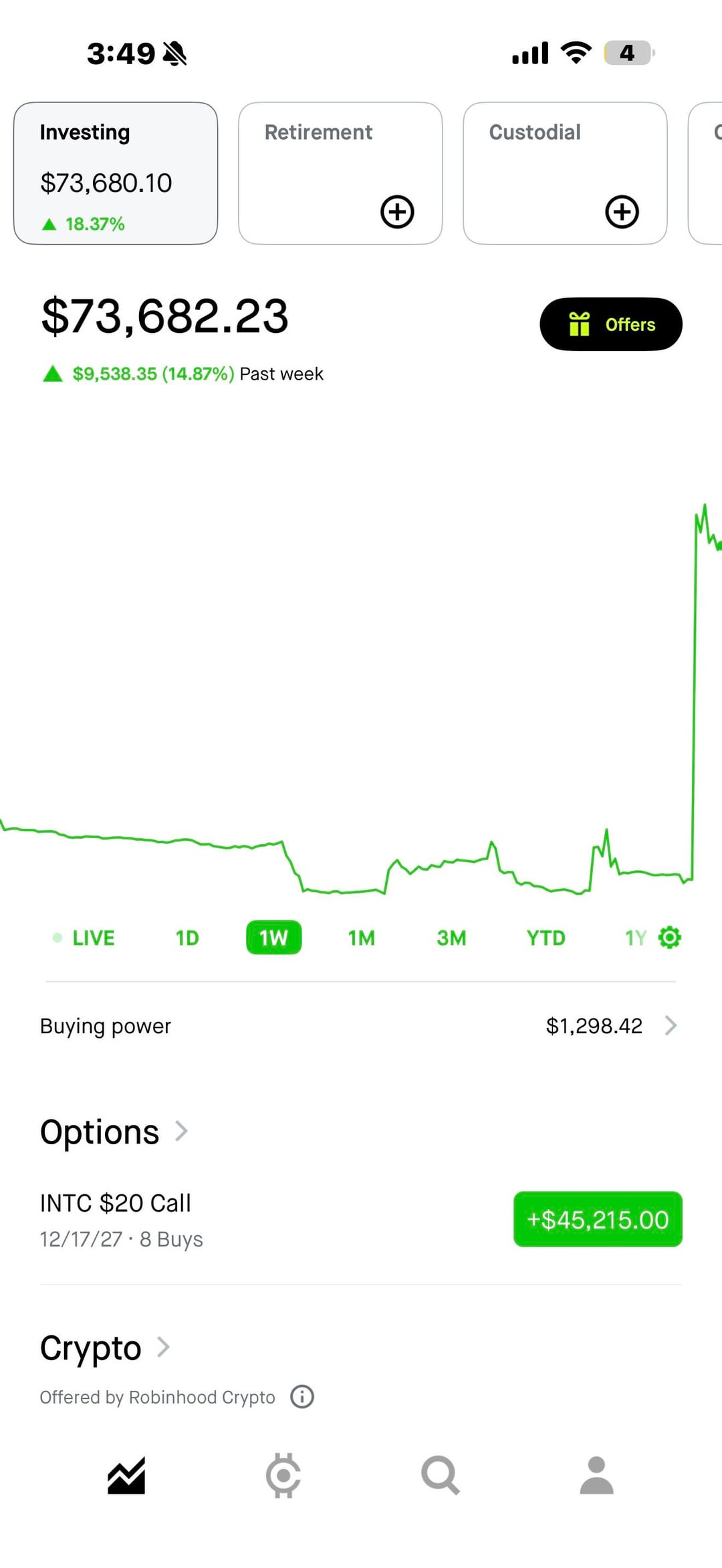Select the 1D chart range
Viewport: 722px width, 1568px height.
(x=187, y=938)
